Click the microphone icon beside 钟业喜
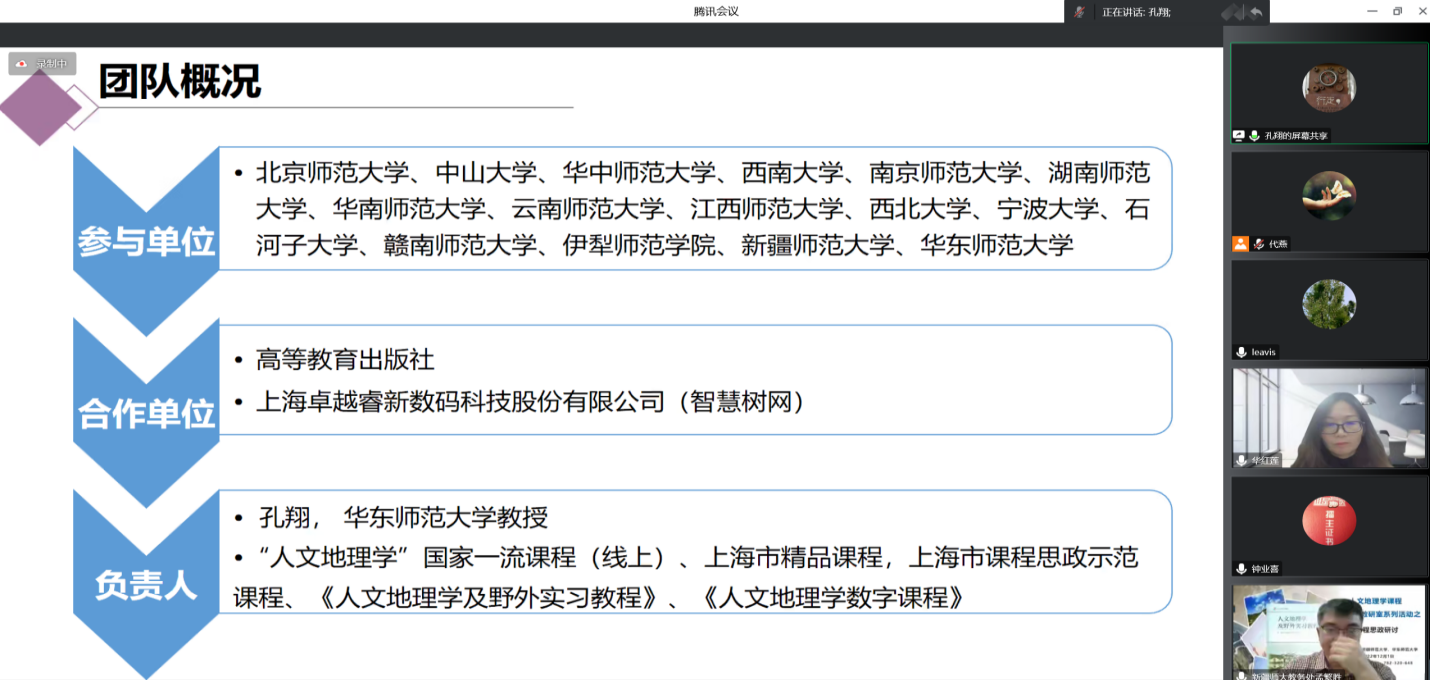This screenshot has width=1430, height=680. pyautogui.click(x=1241, y=568)
